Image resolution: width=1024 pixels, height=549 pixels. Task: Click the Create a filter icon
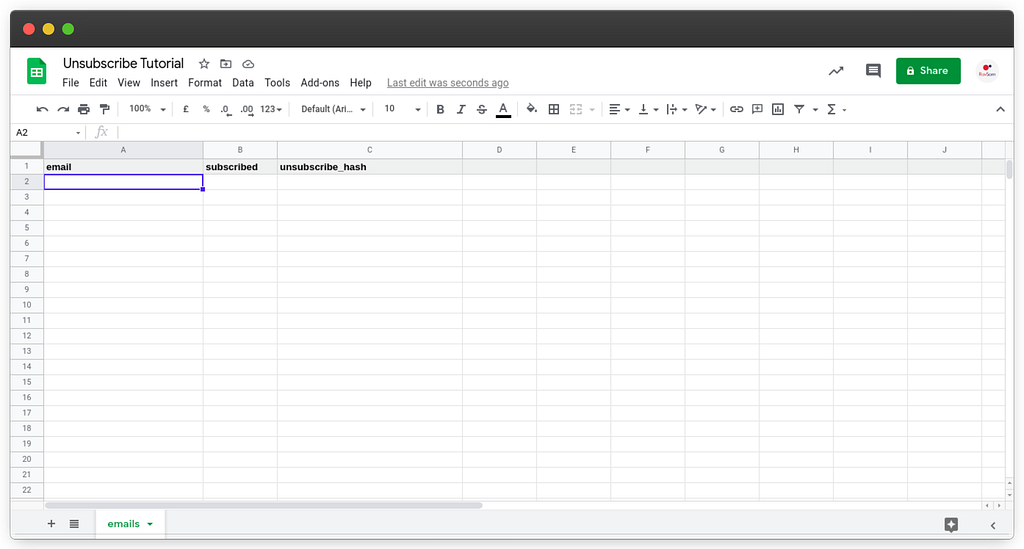[799, 109]
